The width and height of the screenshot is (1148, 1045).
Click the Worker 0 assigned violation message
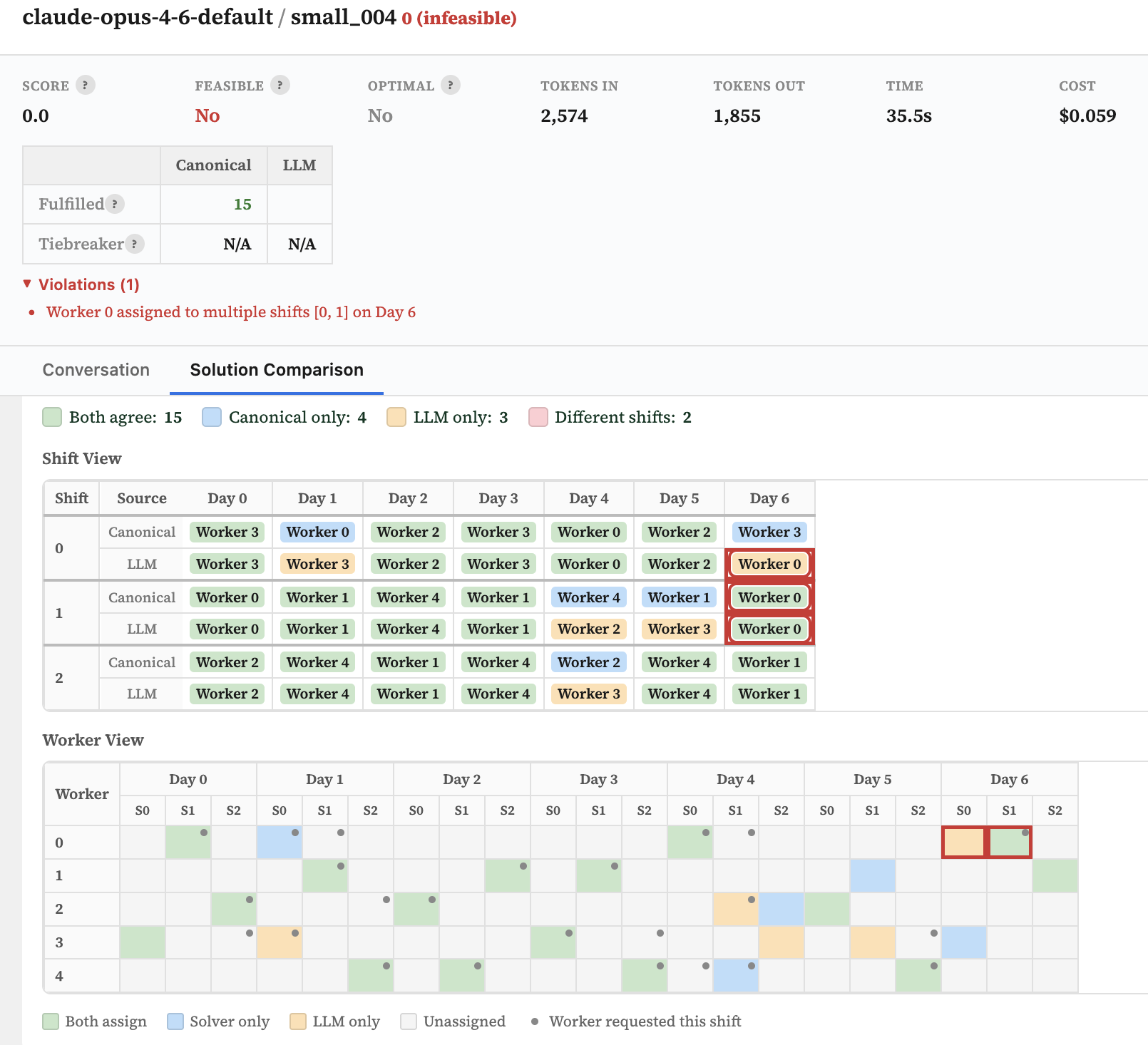(x=231, y=312)
